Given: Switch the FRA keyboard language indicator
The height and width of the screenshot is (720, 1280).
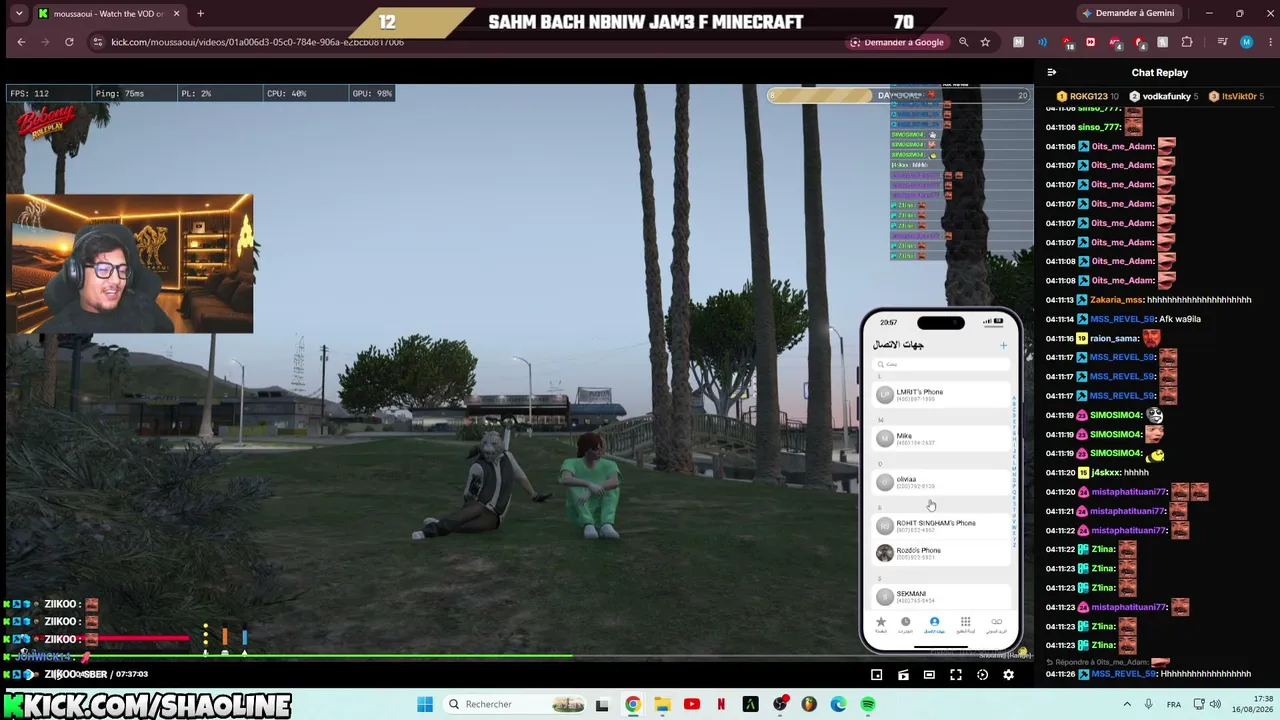Looking at the screenshot, I should [1174, 704].
